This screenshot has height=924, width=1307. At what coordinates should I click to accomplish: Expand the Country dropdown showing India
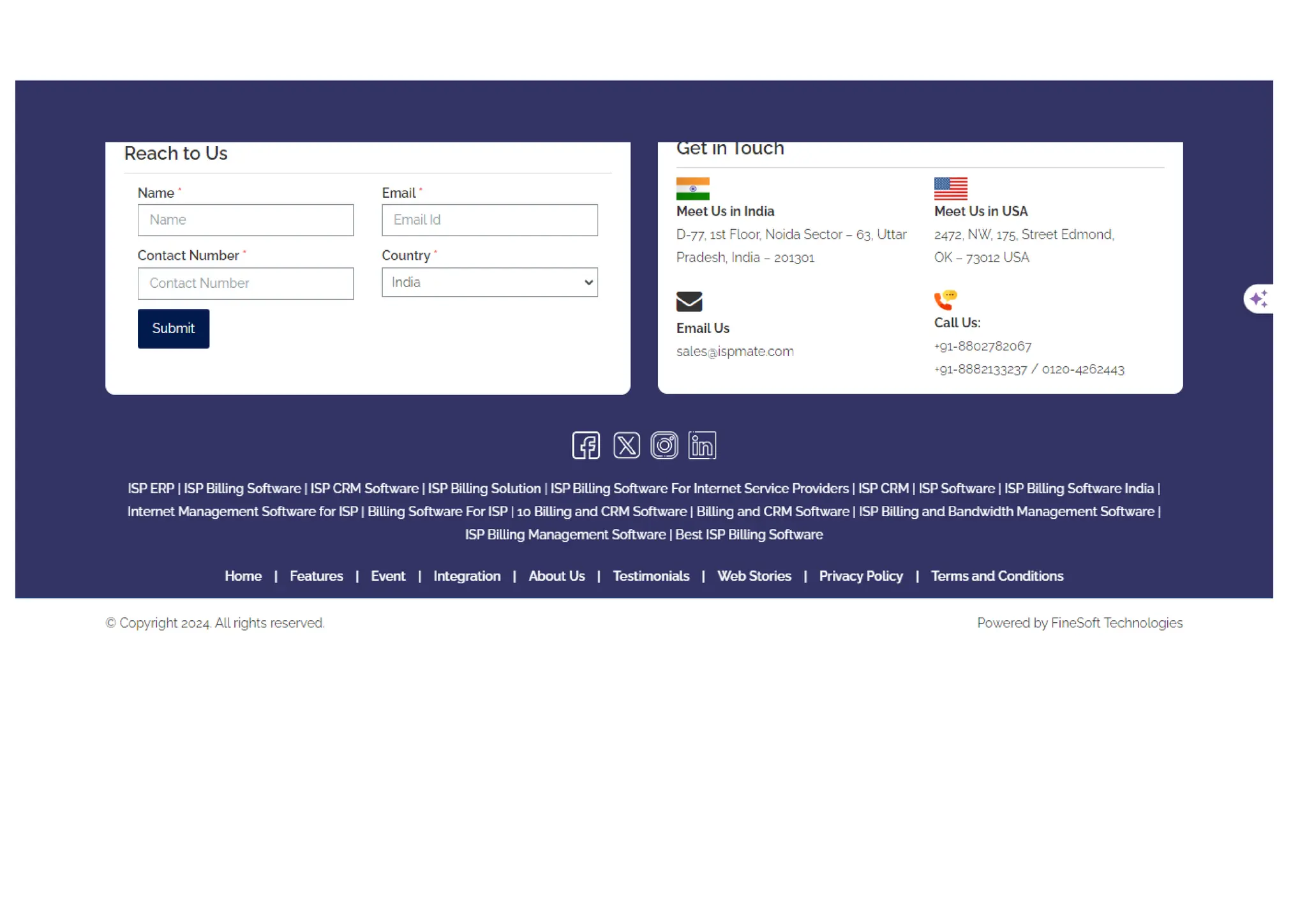point(489,282)
